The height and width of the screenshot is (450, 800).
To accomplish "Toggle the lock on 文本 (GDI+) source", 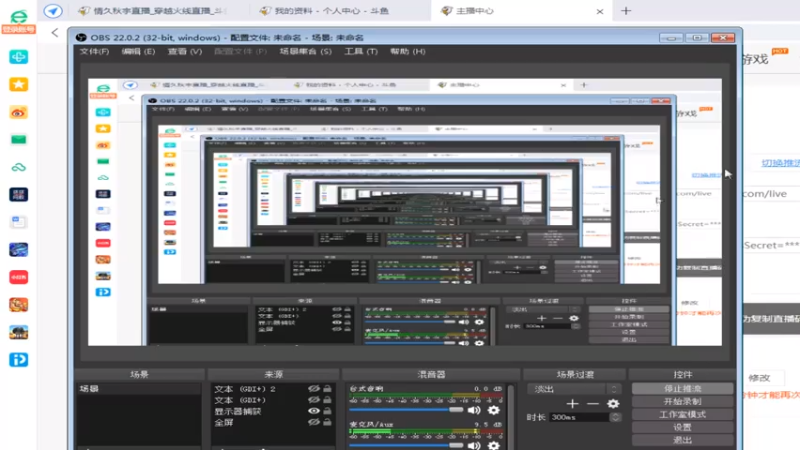I will pos(327,400).
